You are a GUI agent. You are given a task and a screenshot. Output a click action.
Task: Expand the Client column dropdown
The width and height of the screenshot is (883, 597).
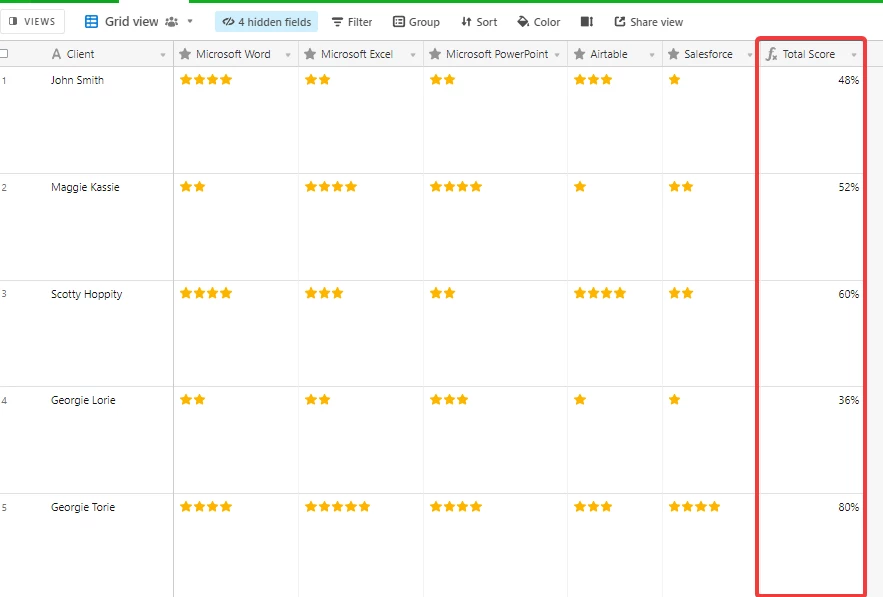163,55
